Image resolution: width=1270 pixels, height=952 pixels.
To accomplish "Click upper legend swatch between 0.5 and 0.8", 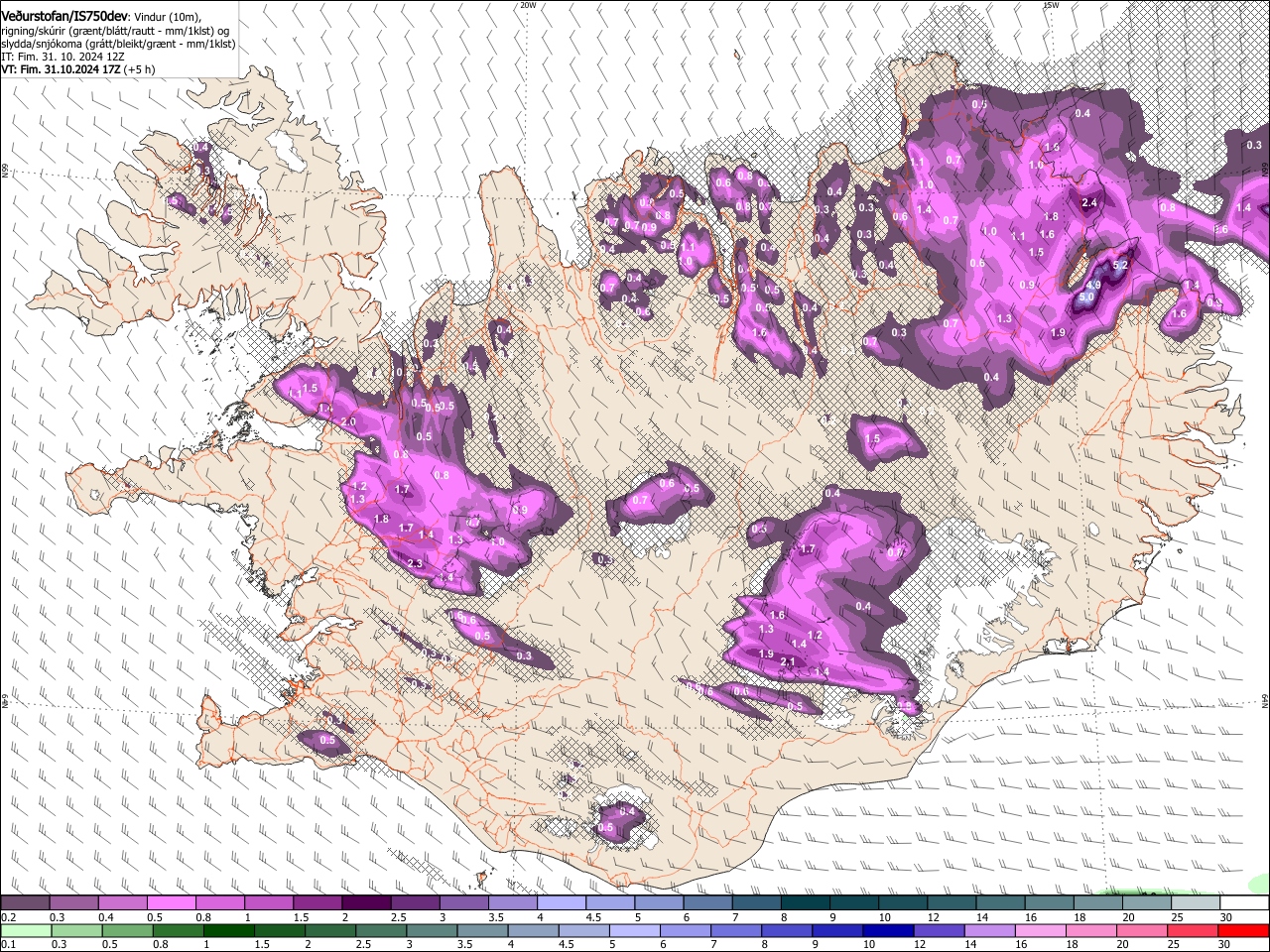I will 172,903.
